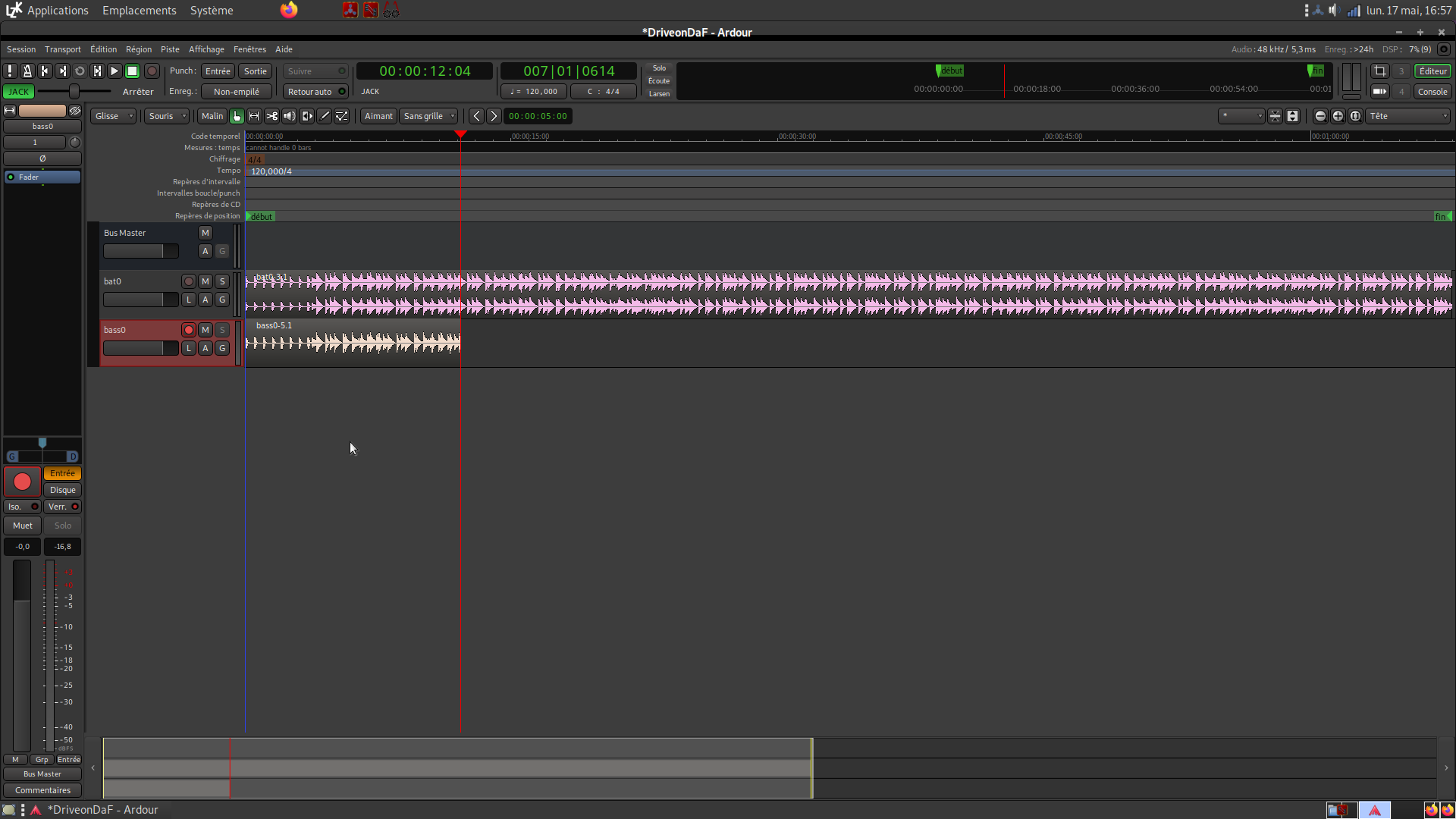Open the Sans grille grid dropdown
The height and width of the screenshot is (819, 1456).
click(429, 116)
